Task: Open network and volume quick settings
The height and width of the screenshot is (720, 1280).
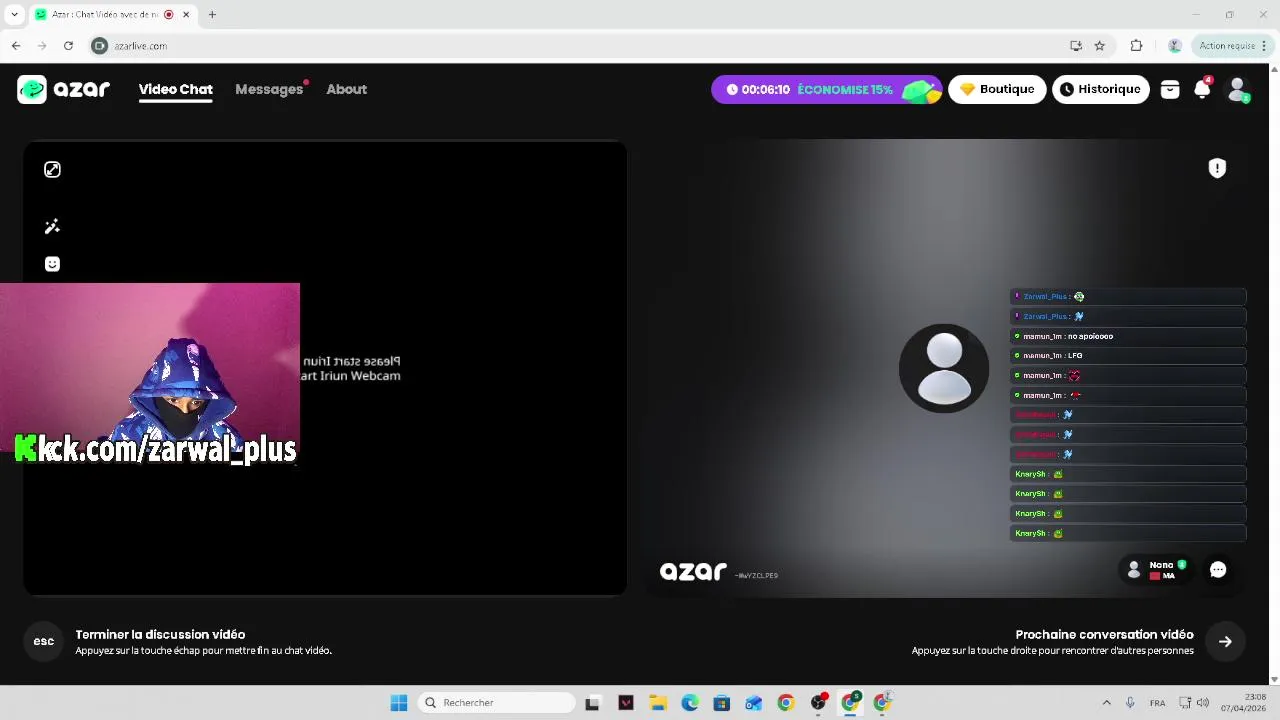Action: [1194, 703]
